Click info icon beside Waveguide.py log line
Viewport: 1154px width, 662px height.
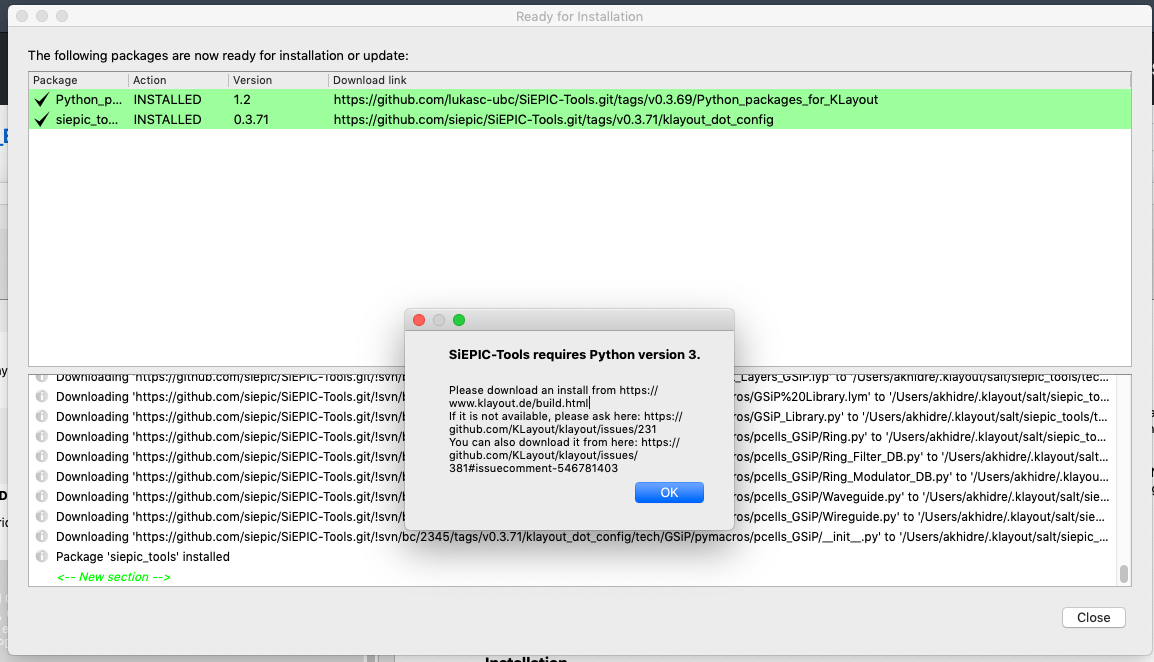[x=42, y=496]
